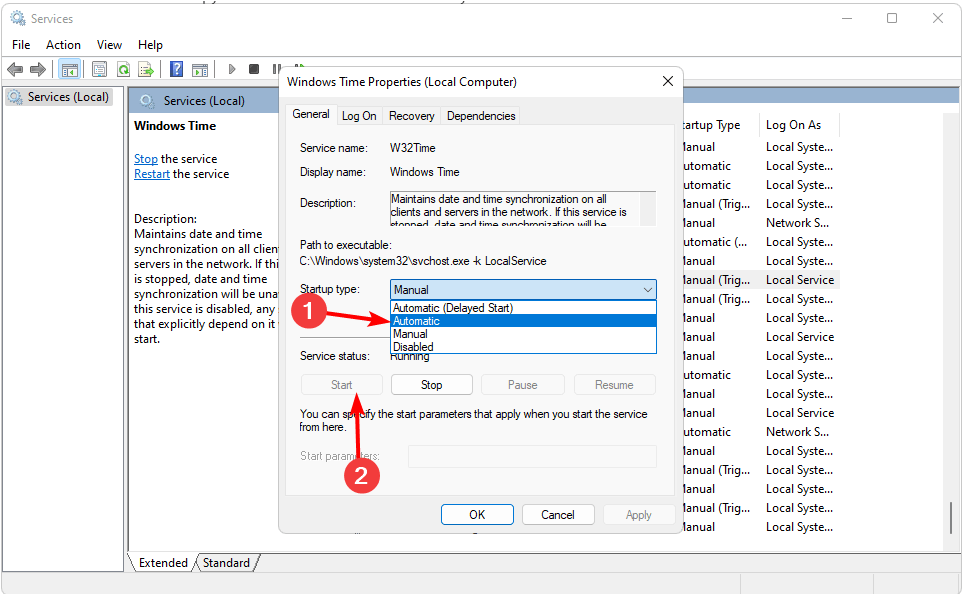
Task: Click the Start Service play icon
Action: click(x=232, y=69)
